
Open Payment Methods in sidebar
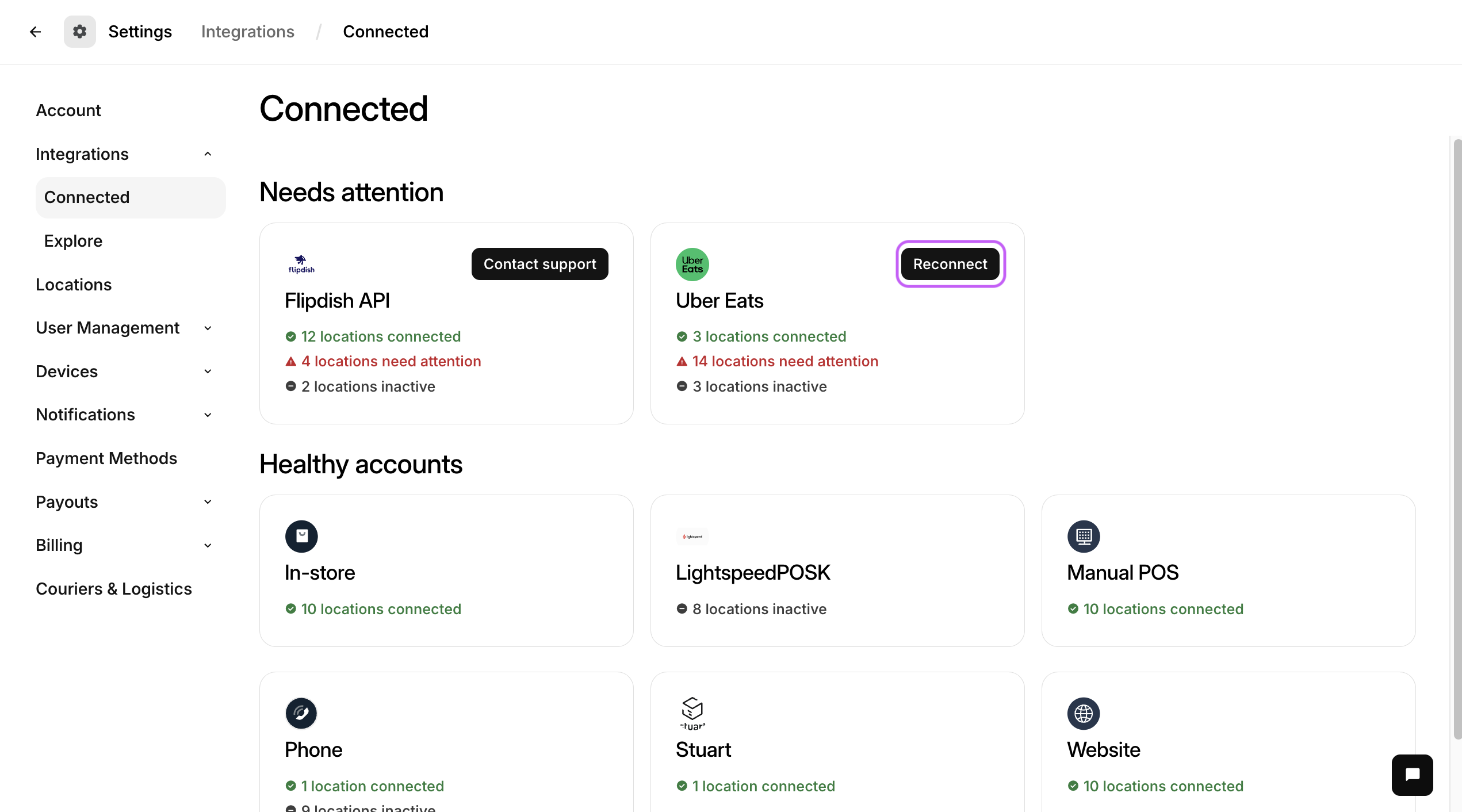click(x=106, y=458)
